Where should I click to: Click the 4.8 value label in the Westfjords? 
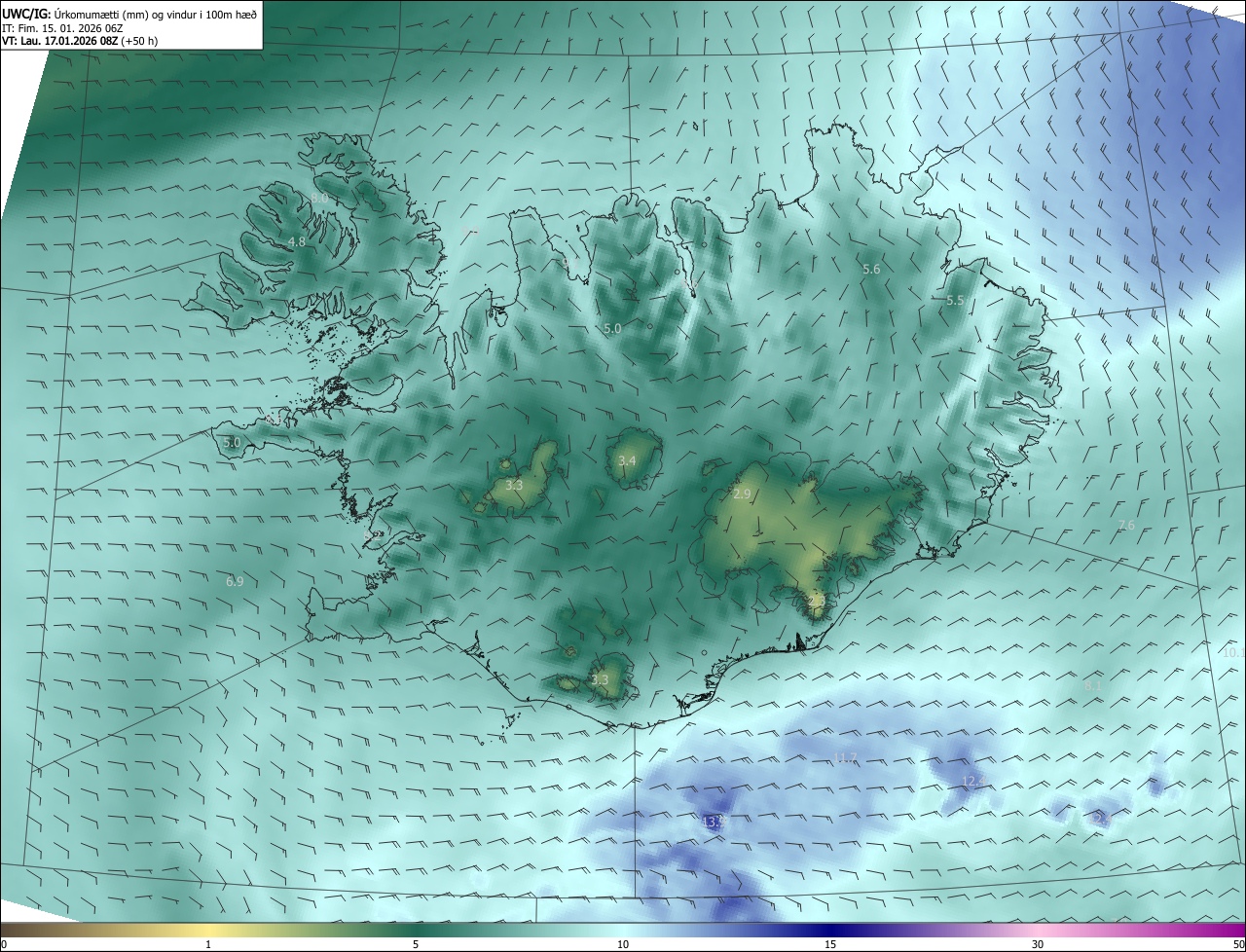tap(297, 241)
